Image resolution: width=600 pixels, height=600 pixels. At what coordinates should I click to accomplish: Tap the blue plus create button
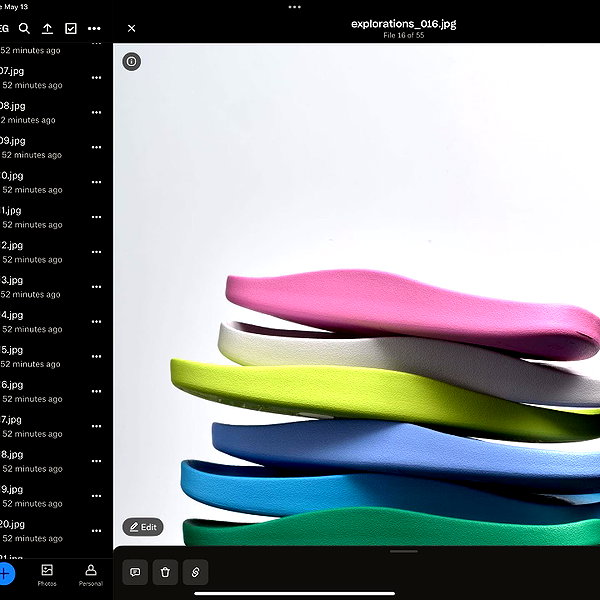pyautogui.click(x=5, y=574)
